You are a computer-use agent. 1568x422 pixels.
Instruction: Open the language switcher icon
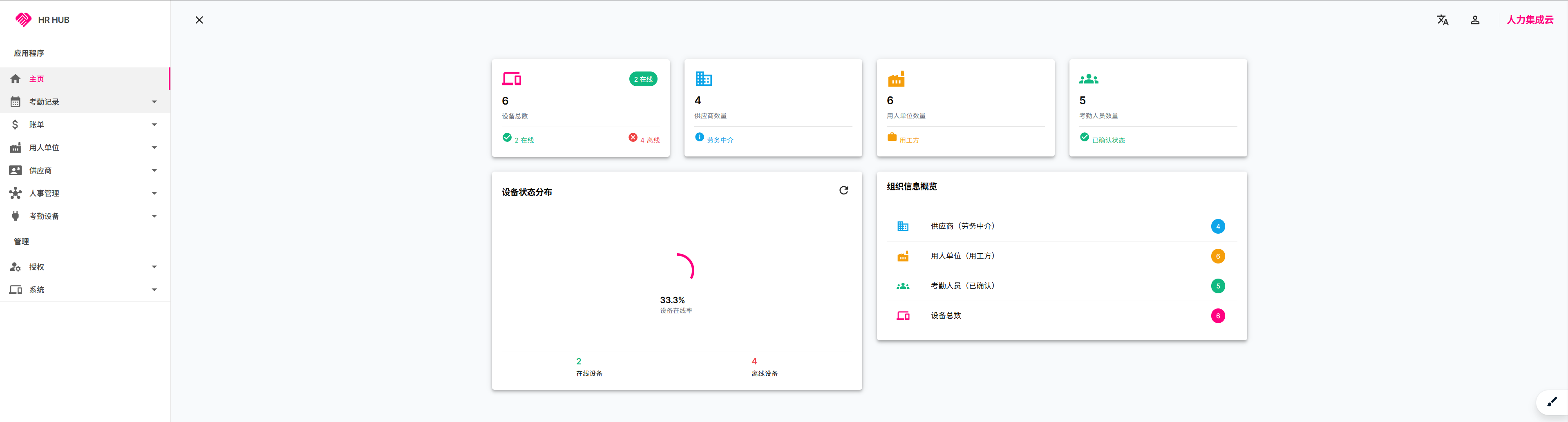pyautogui.click(x=1442, y=20)
